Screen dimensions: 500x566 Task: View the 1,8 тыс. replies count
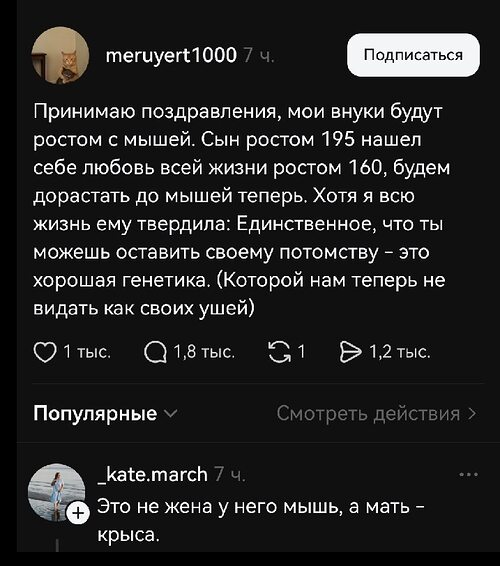(204, 352)
